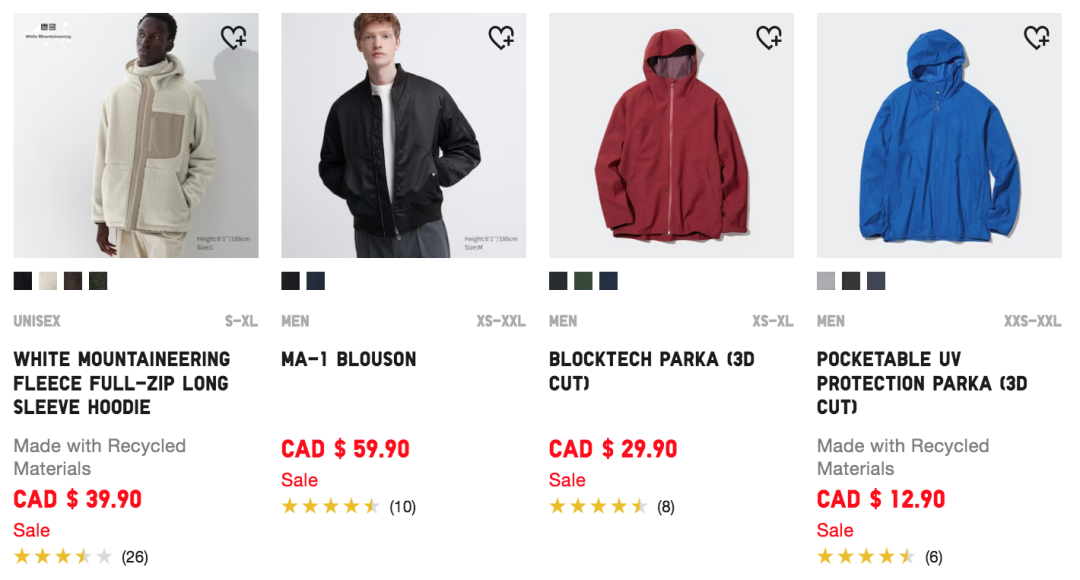Pick light gray swatch for UV Parka
The image size is (1080, 580).
coord(826,281)
